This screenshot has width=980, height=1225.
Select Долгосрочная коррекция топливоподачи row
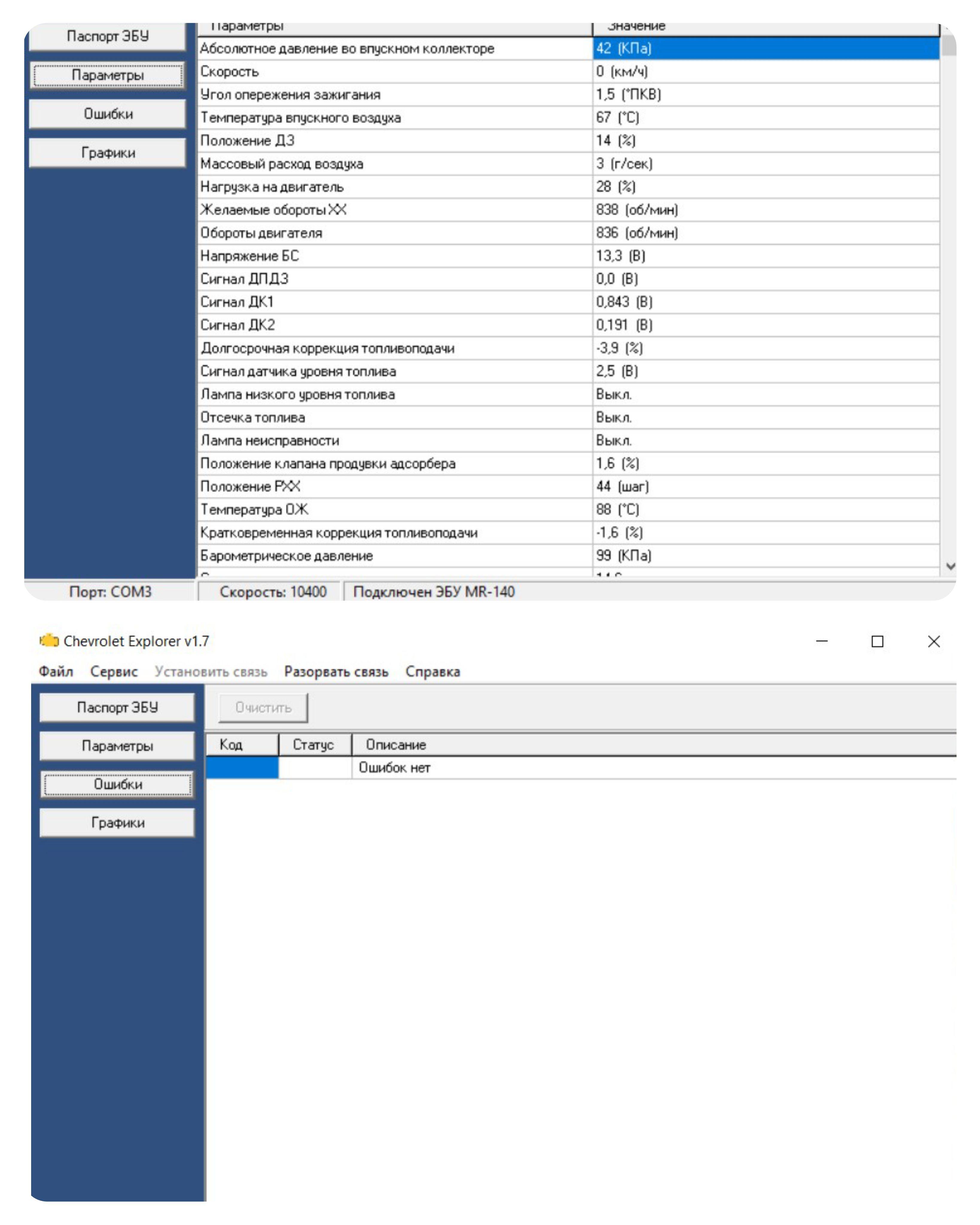(568, 348)
